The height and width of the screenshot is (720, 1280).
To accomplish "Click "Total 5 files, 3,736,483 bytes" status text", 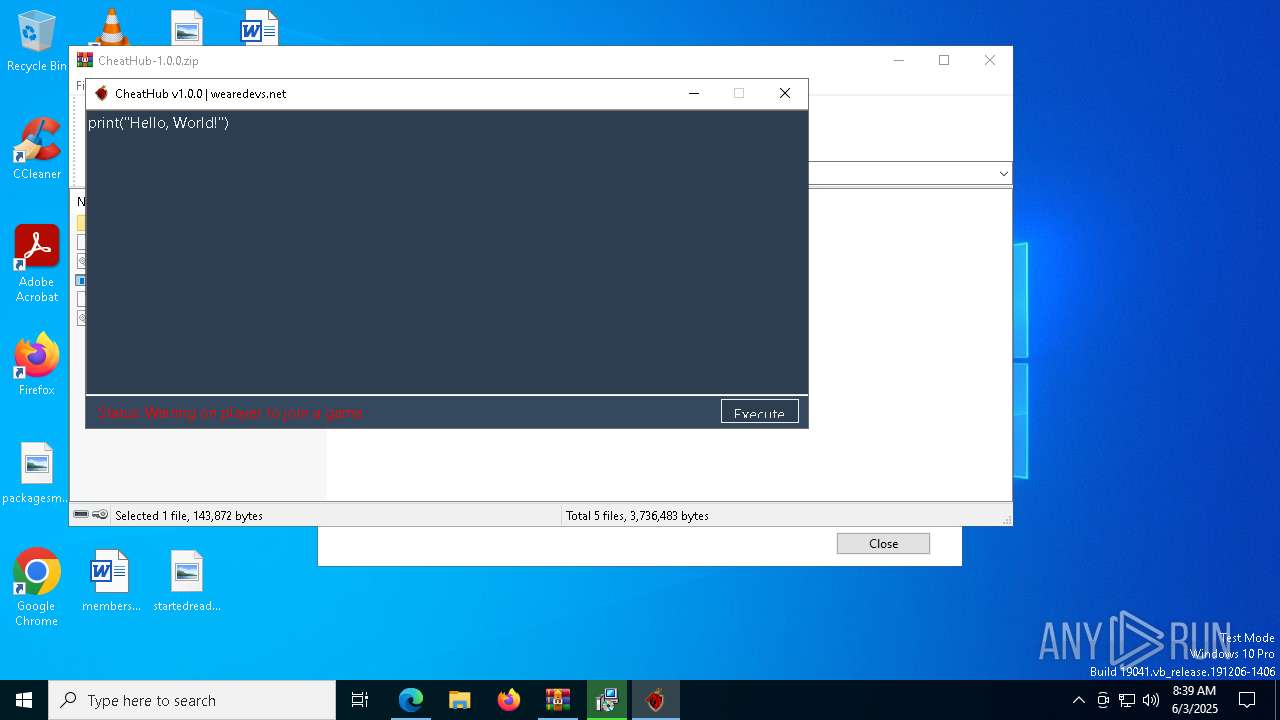I will coord(637,516).
